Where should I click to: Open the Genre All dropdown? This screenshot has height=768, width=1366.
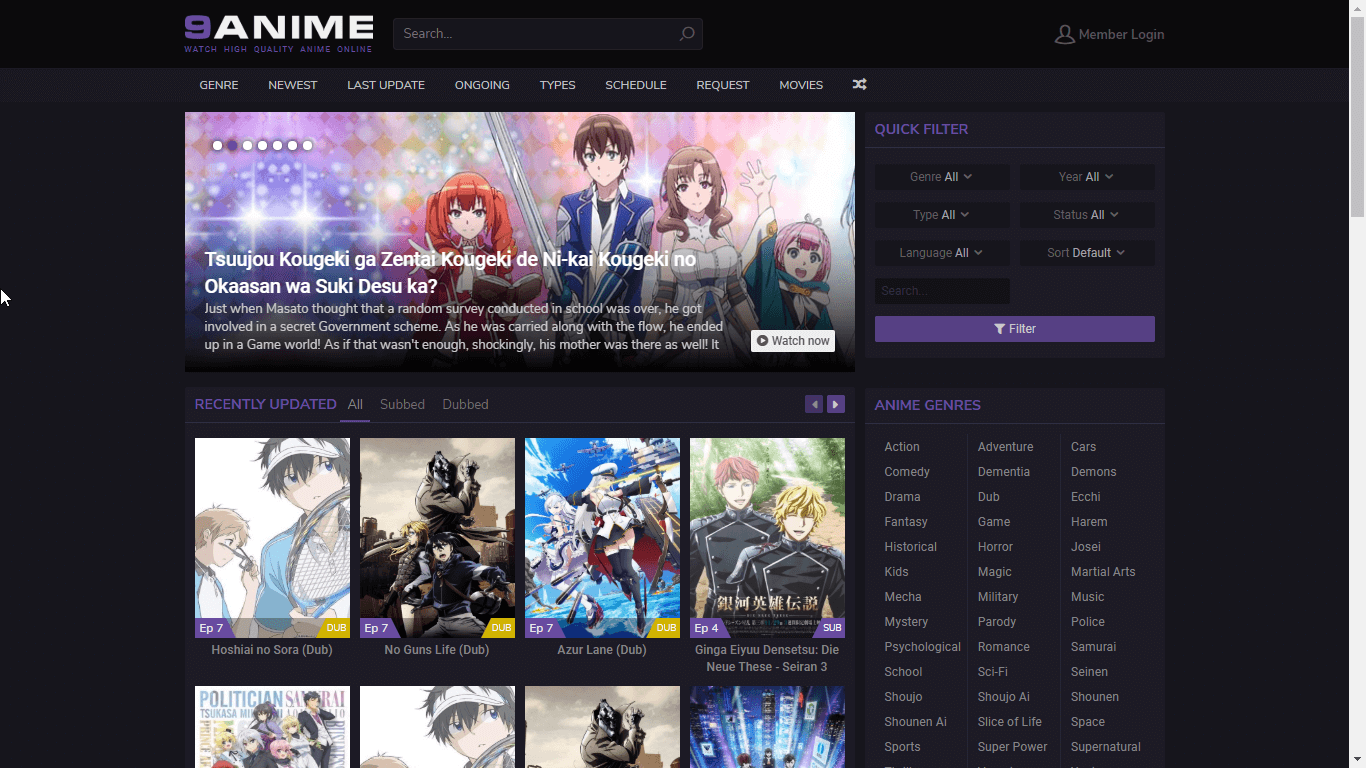coord(942,177)
